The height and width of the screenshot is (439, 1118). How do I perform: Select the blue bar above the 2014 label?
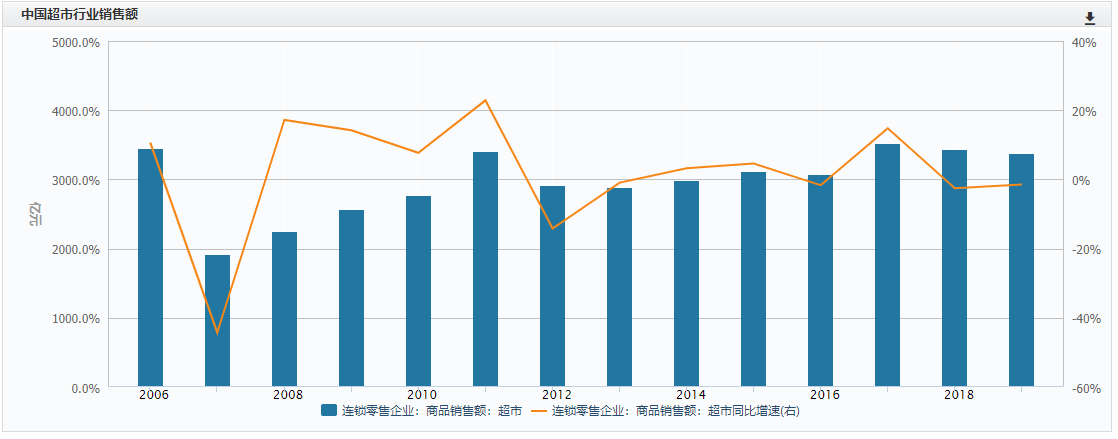click(x=686, y=283)
